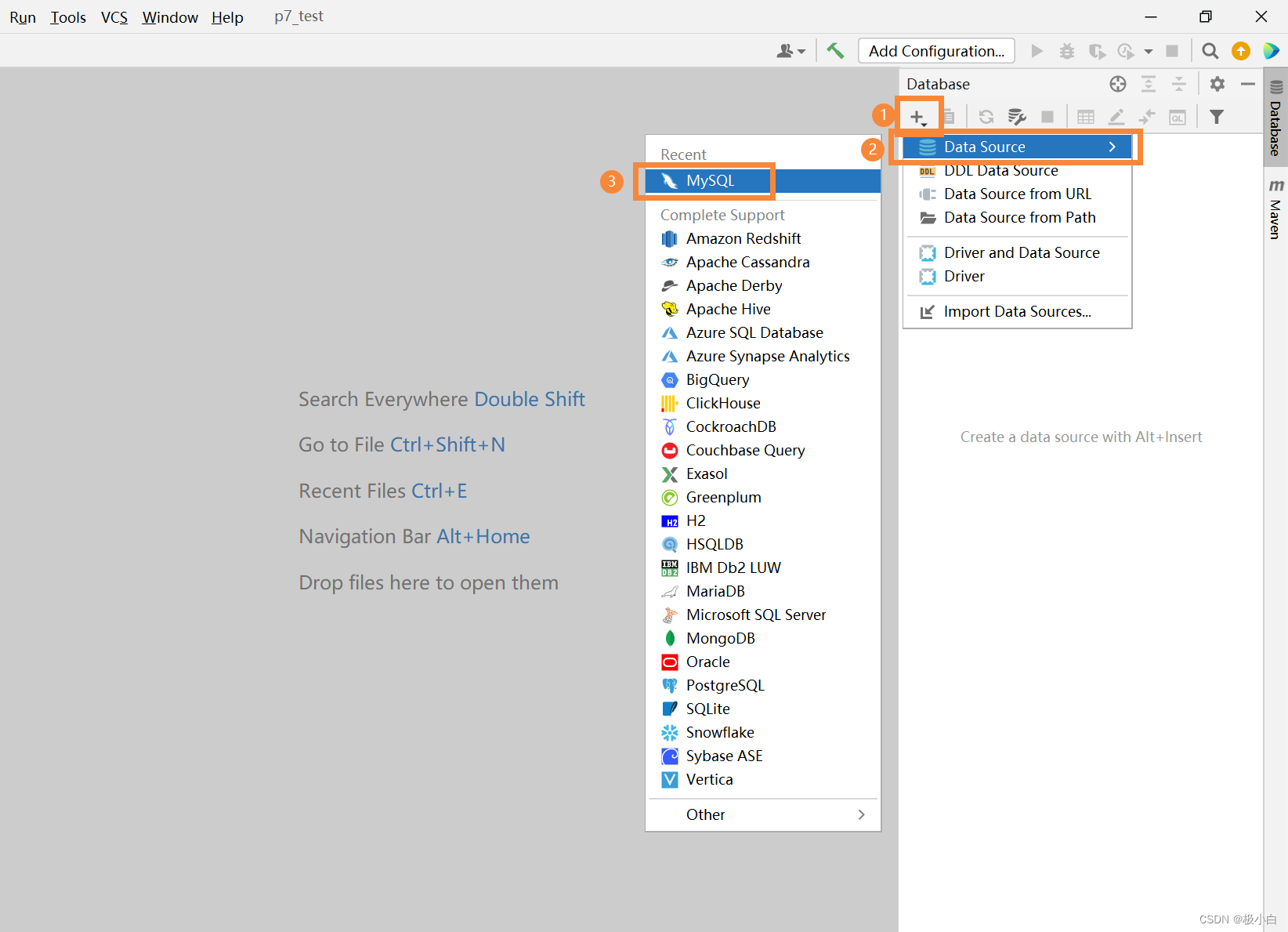Switch to the Maven side tab
1288x932 pixels.
[x=1276, y=209]
